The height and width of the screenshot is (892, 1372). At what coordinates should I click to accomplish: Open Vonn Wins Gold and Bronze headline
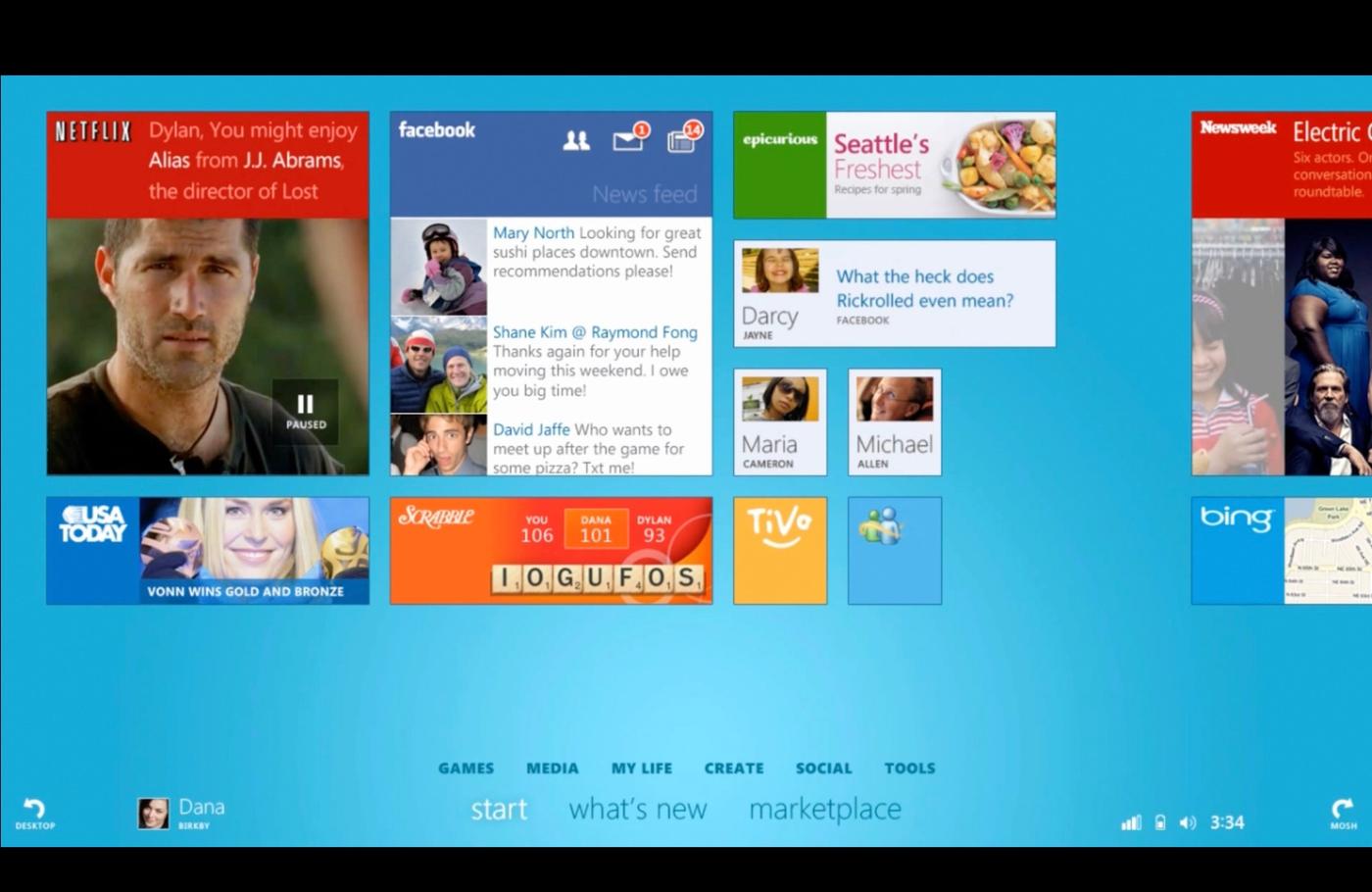tap(245, 591)
